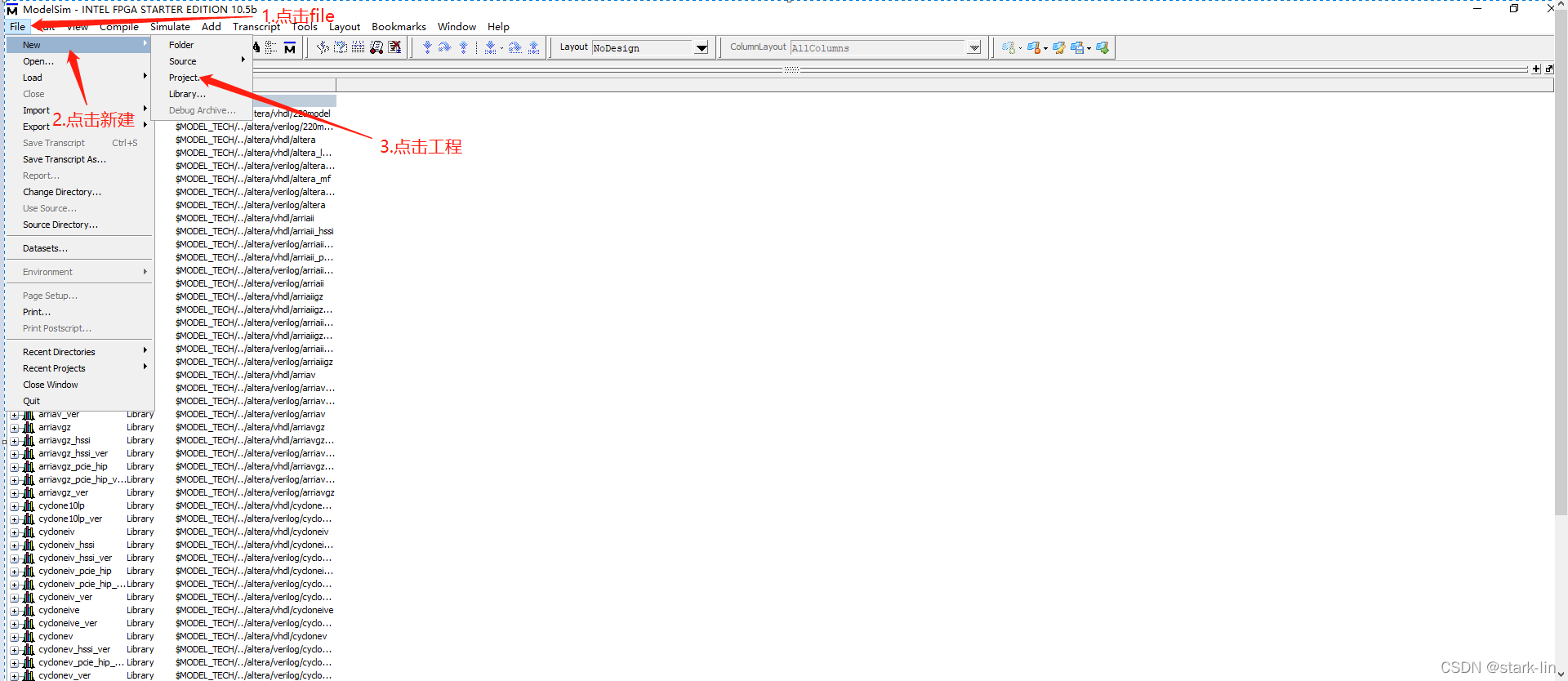Select the arriavgz_hssi_ver library row

pyautogui.click(x=171, y=453)
